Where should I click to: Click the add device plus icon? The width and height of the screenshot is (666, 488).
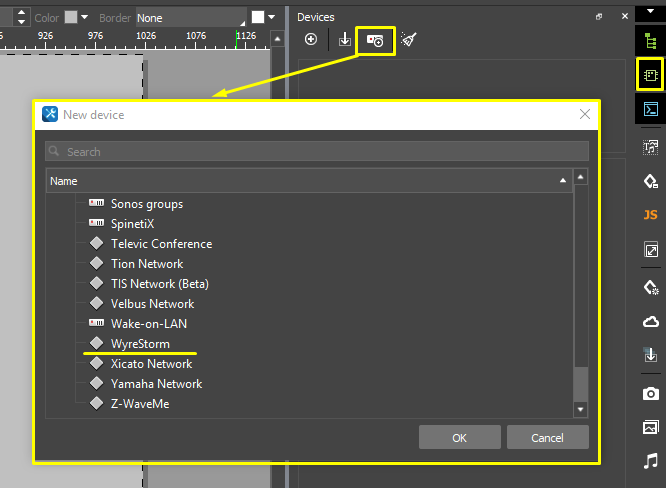[x=311, y=40]
